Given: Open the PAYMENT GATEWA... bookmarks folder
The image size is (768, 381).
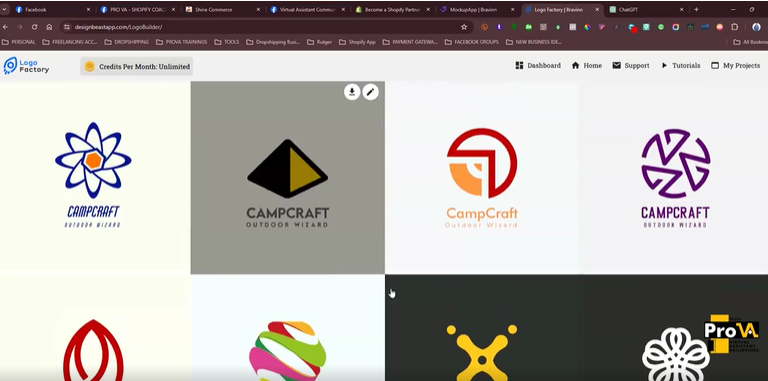Looking at the screenshot, I should click(x=410, y=42).
